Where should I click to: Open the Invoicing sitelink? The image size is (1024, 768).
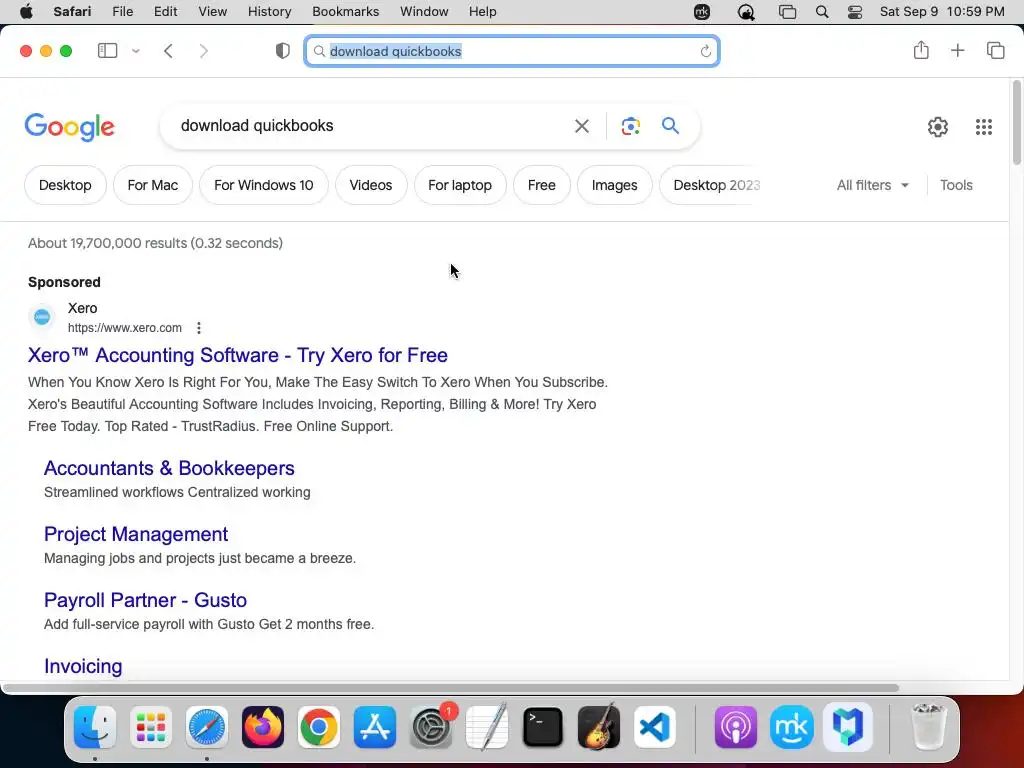point(83,665)
